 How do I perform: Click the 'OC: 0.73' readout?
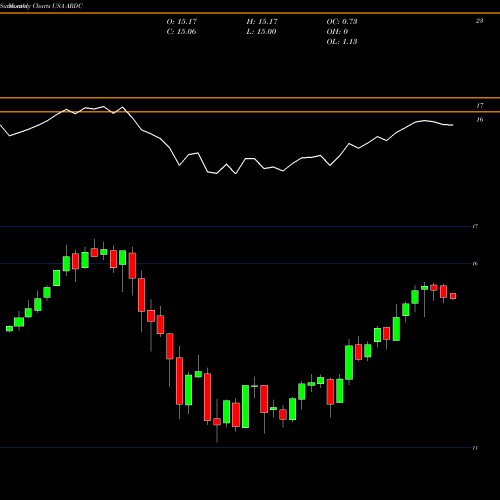pos(342,22)
